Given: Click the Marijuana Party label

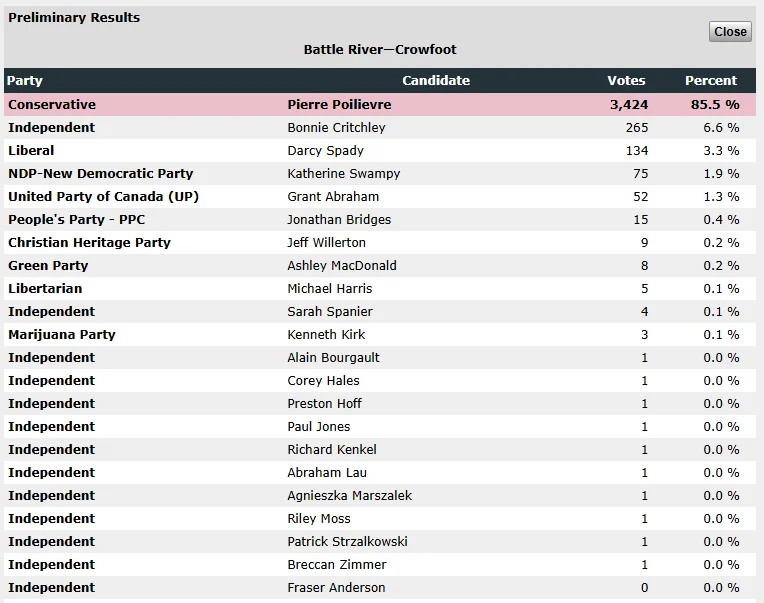Looking at the screenshot, I should pyautogui.click(x=61, y=334).
